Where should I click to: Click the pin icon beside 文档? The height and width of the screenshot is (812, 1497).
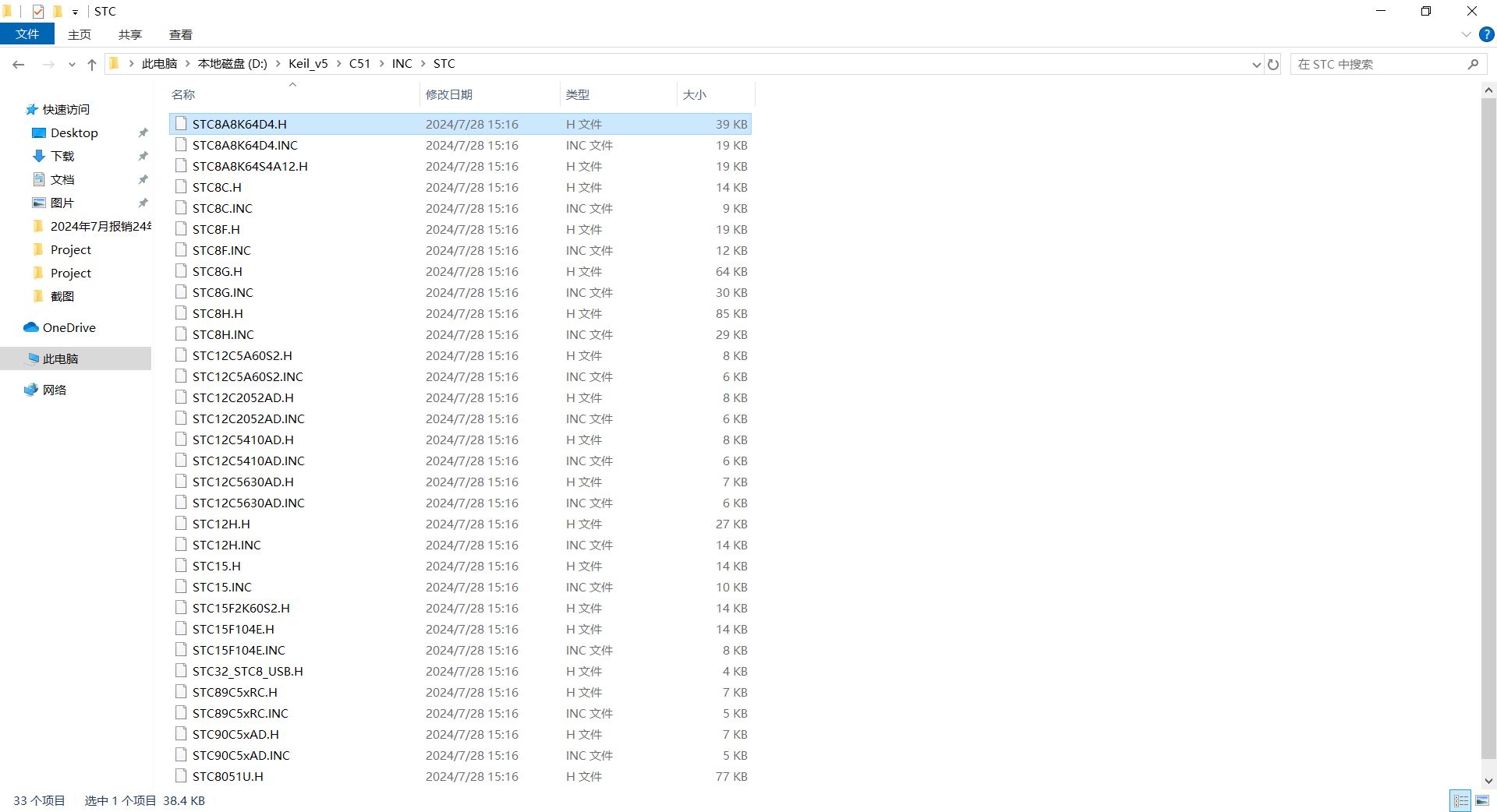143,180
